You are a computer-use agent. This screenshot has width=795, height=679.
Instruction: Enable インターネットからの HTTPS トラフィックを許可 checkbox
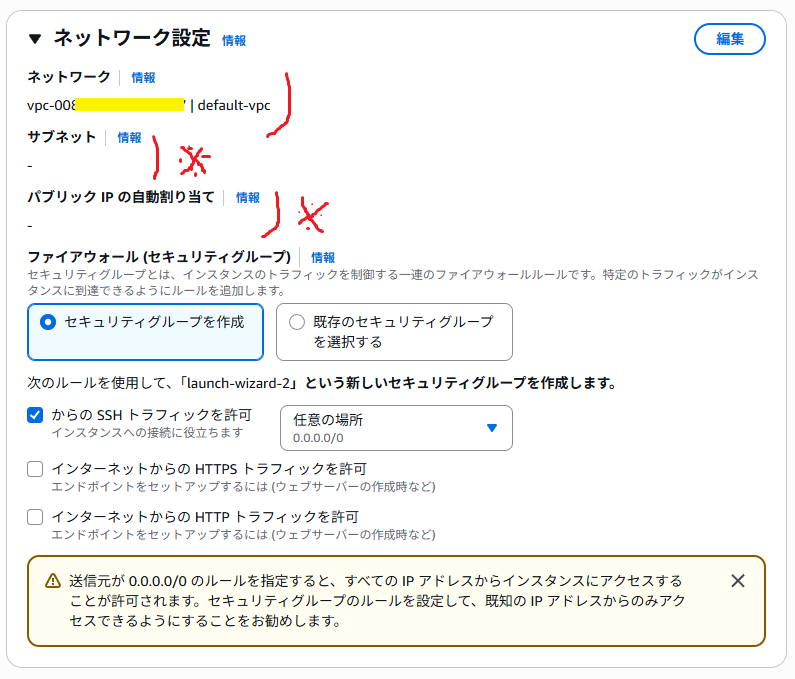35,469
